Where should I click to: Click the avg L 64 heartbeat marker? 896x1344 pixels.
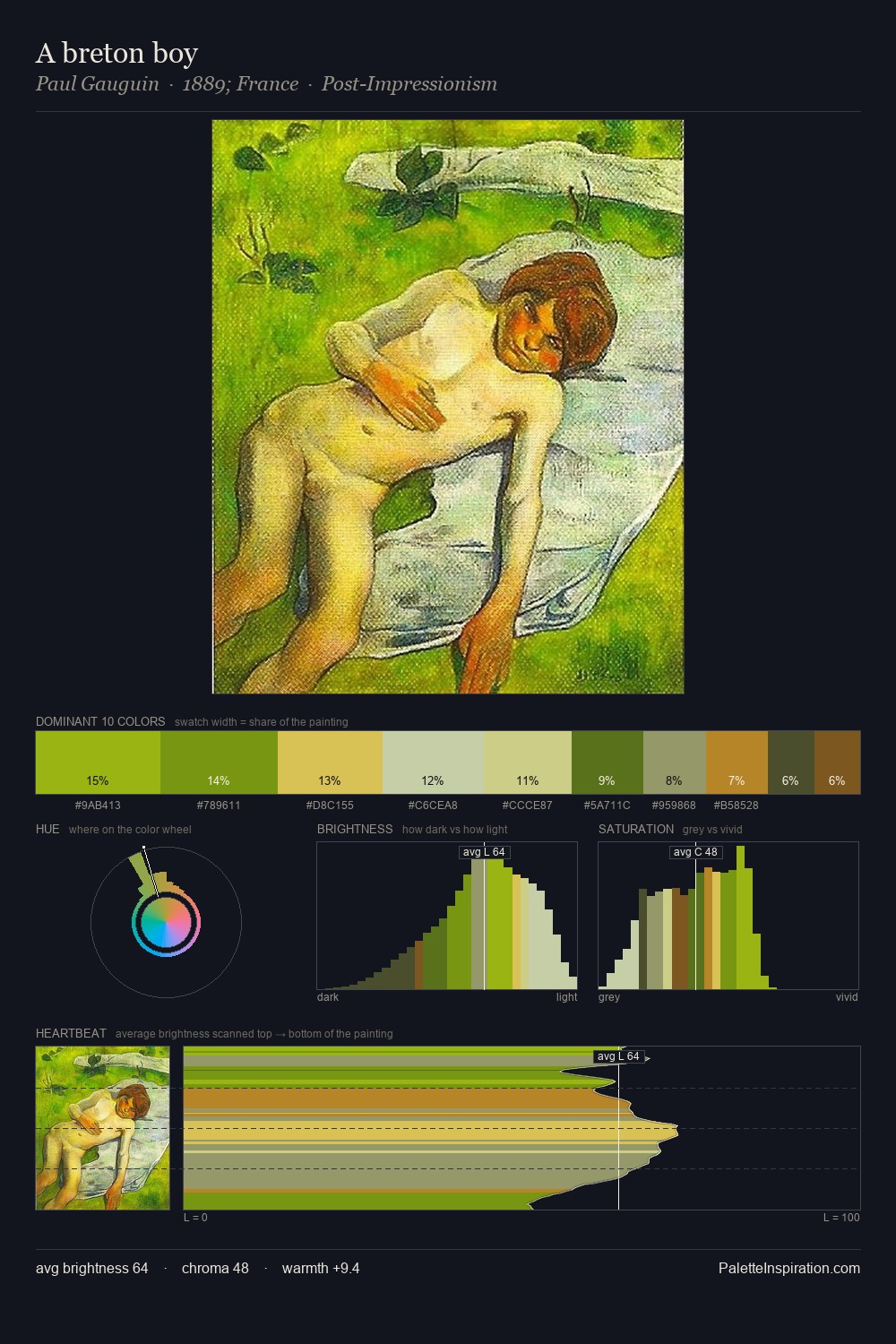tap(618, 1056)
